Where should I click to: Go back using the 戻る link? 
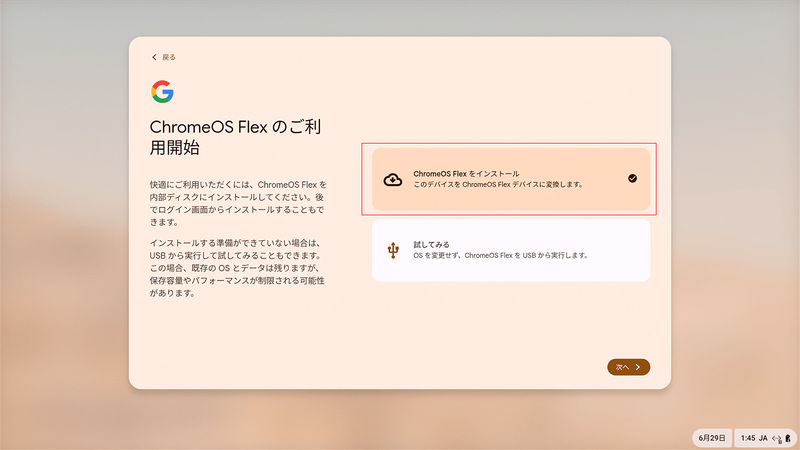[163, 57]
